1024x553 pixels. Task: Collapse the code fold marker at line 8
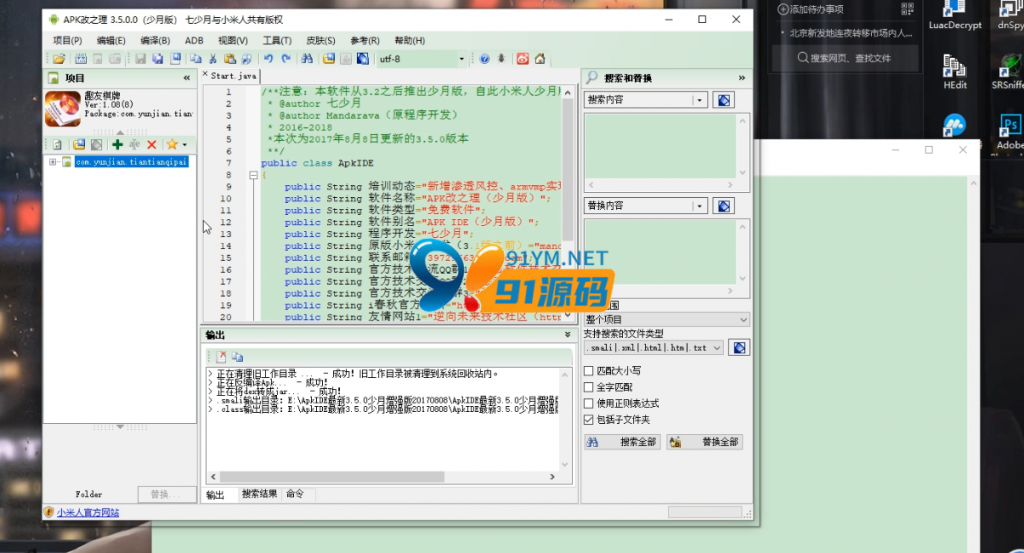[253, 175]
